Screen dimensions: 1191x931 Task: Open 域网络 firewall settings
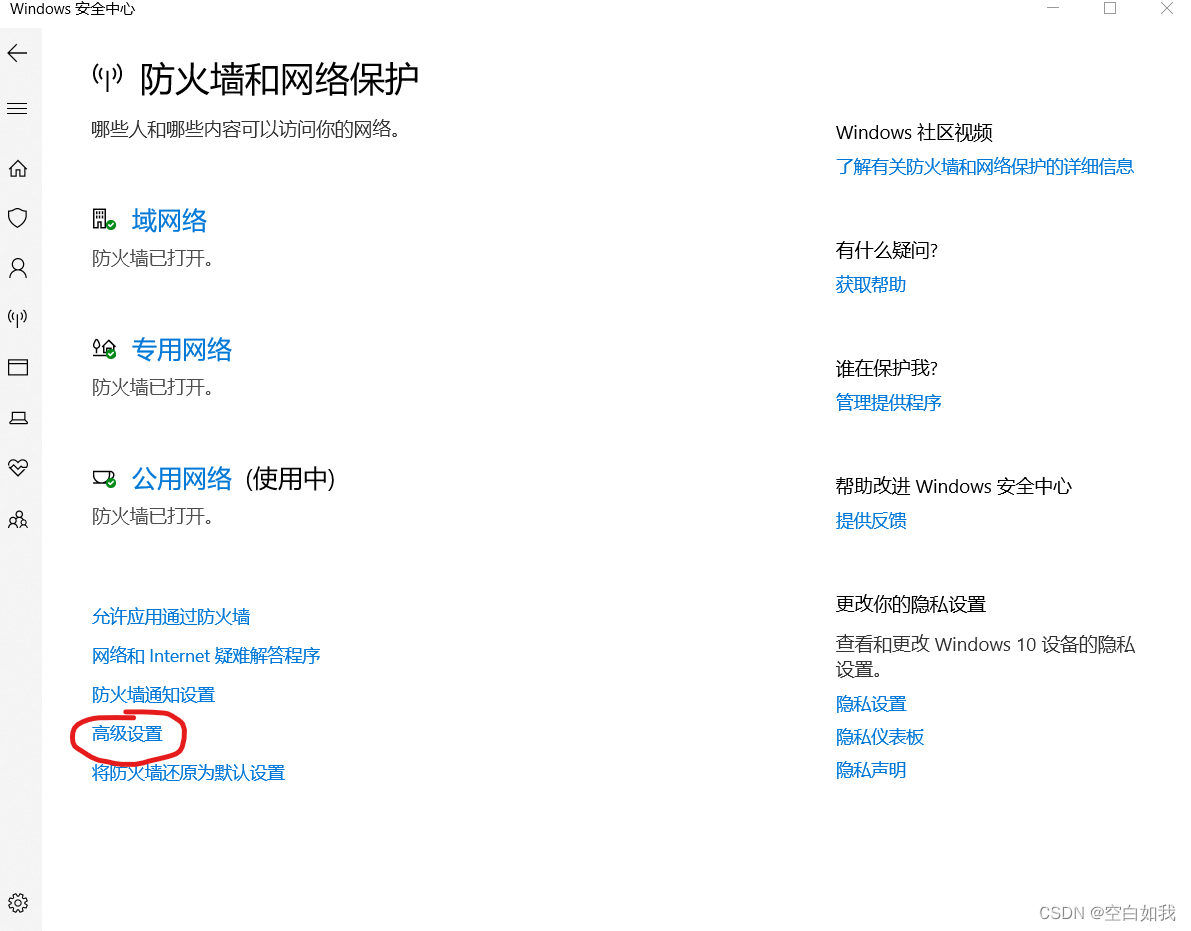(x=169, y=220)
